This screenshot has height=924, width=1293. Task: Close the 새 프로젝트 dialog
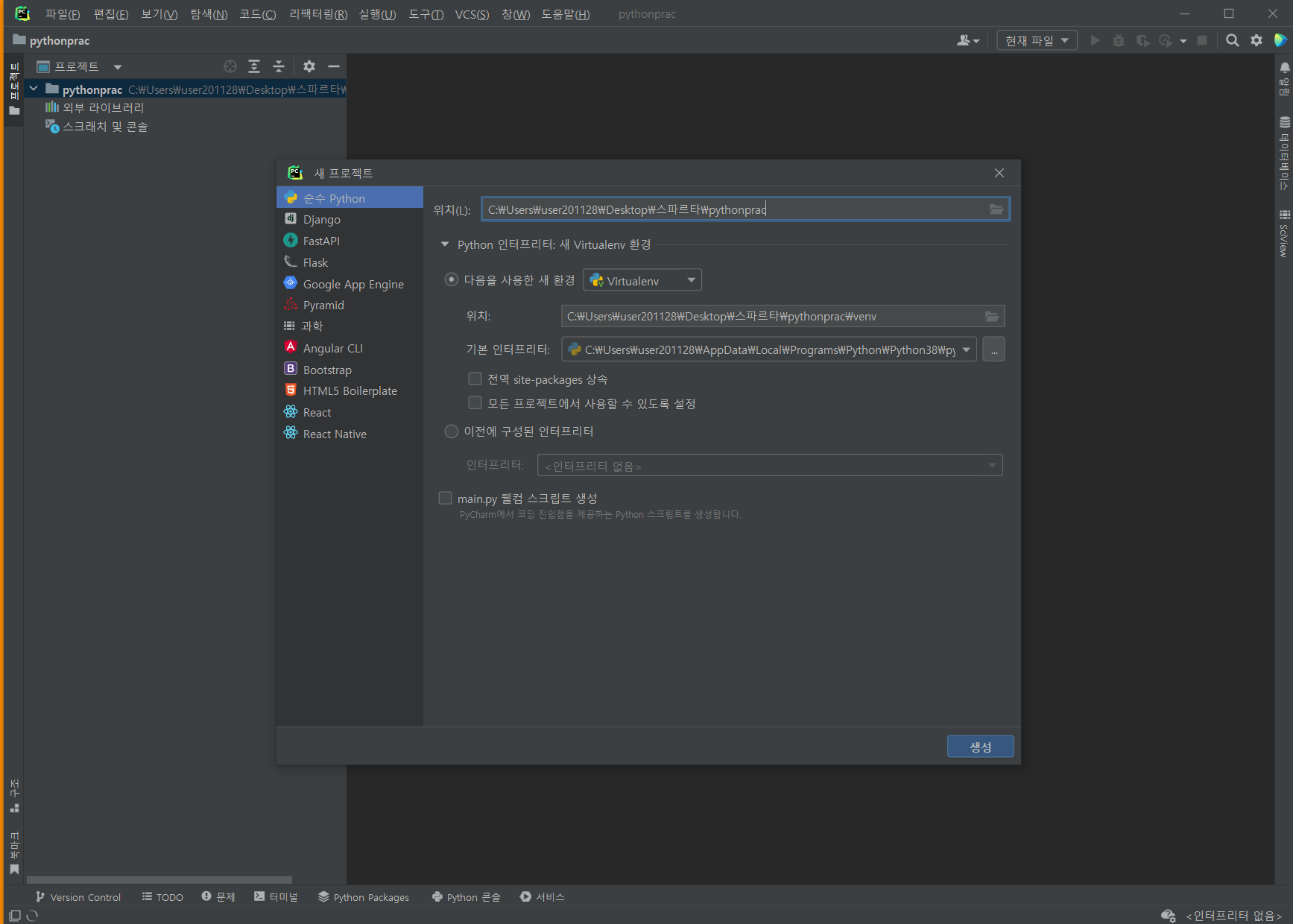coord(999,173)
